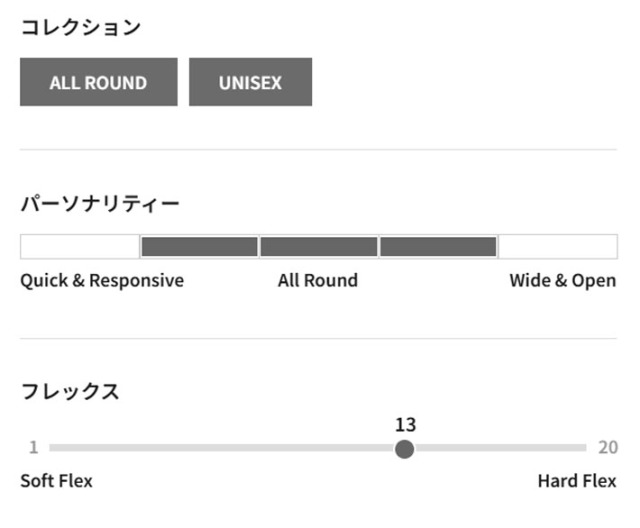Click the All Round label below personality bar
The height and width of the screenshot is (528, 640).
317,280
